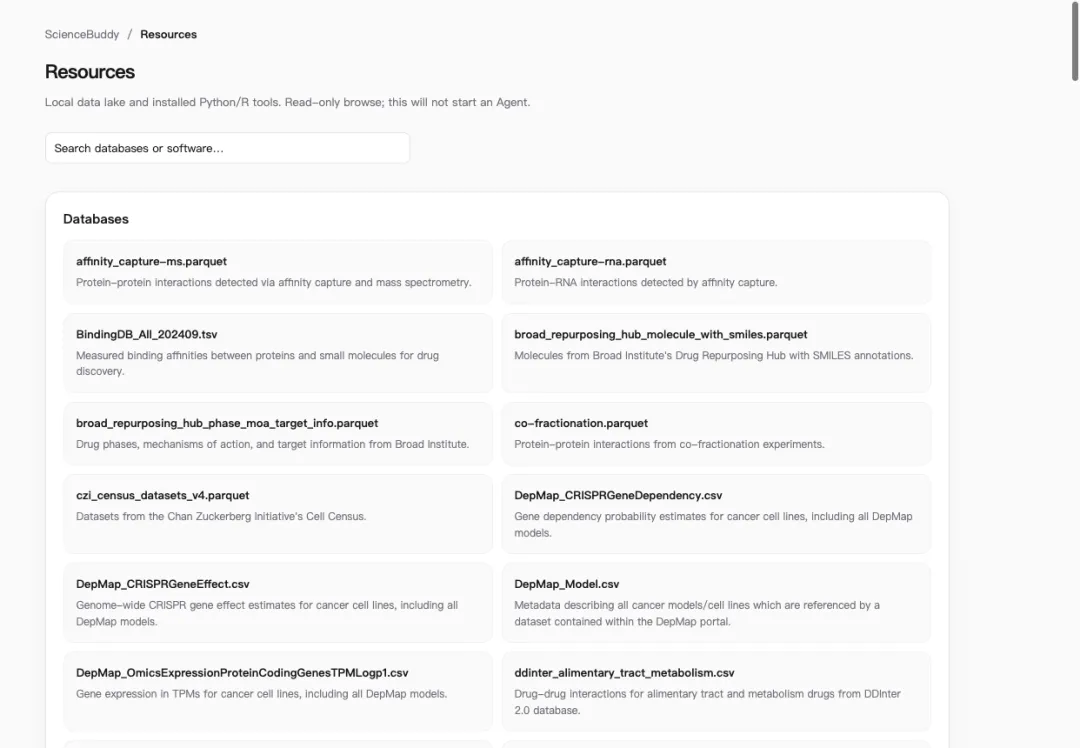Click the ScienceBuddy breadcrumb link
Image resolution: width=1080 pixels, height=748 pixels.
tap(81, 34)
